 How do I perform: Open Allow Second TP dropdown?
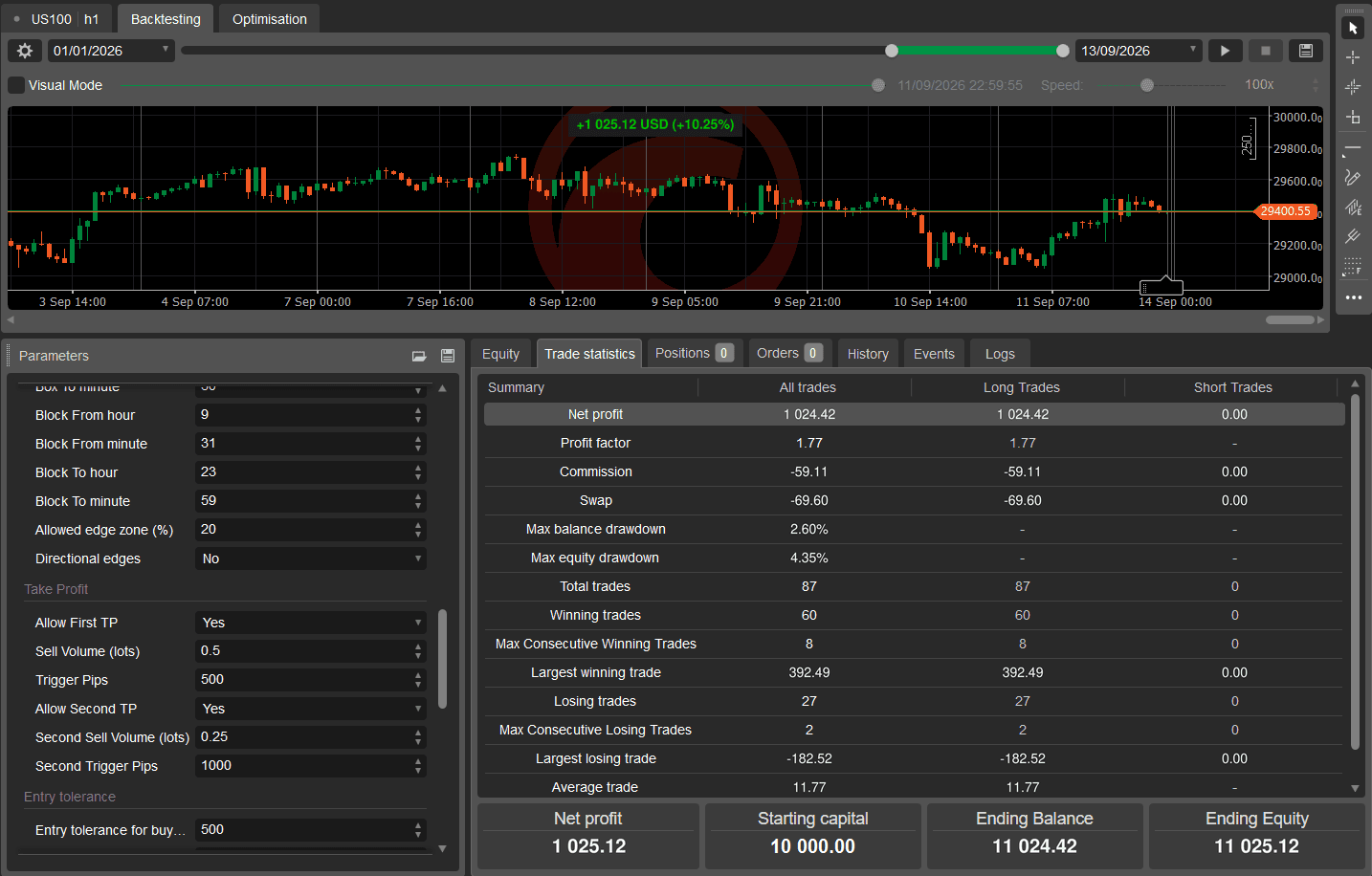point(311,709)
